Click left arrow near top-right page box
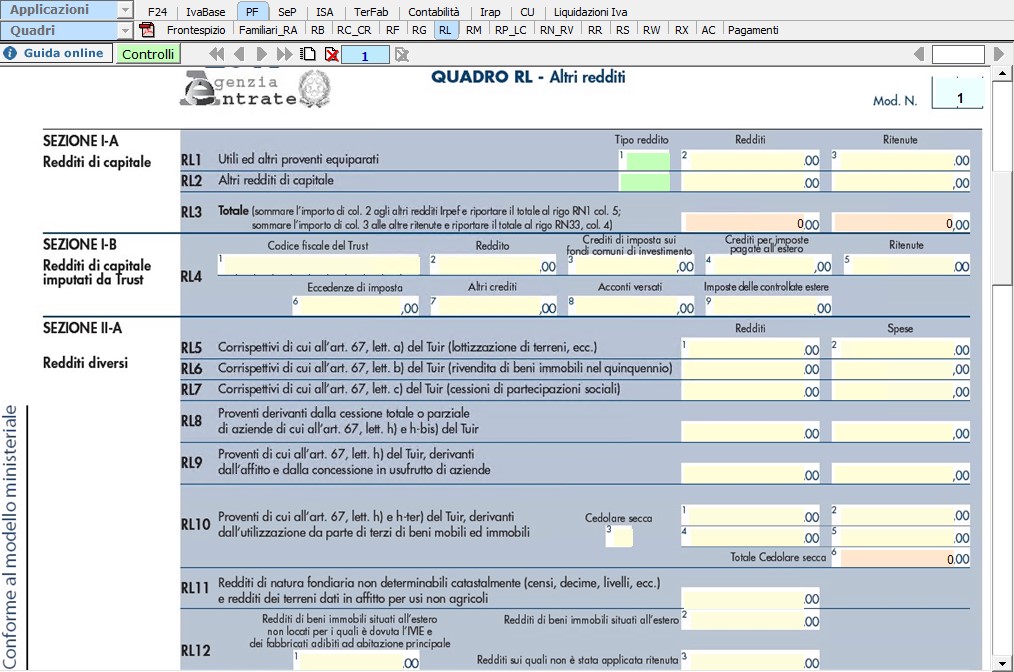The height and width of the screenshot is (672, 1014). pos(918,54)
